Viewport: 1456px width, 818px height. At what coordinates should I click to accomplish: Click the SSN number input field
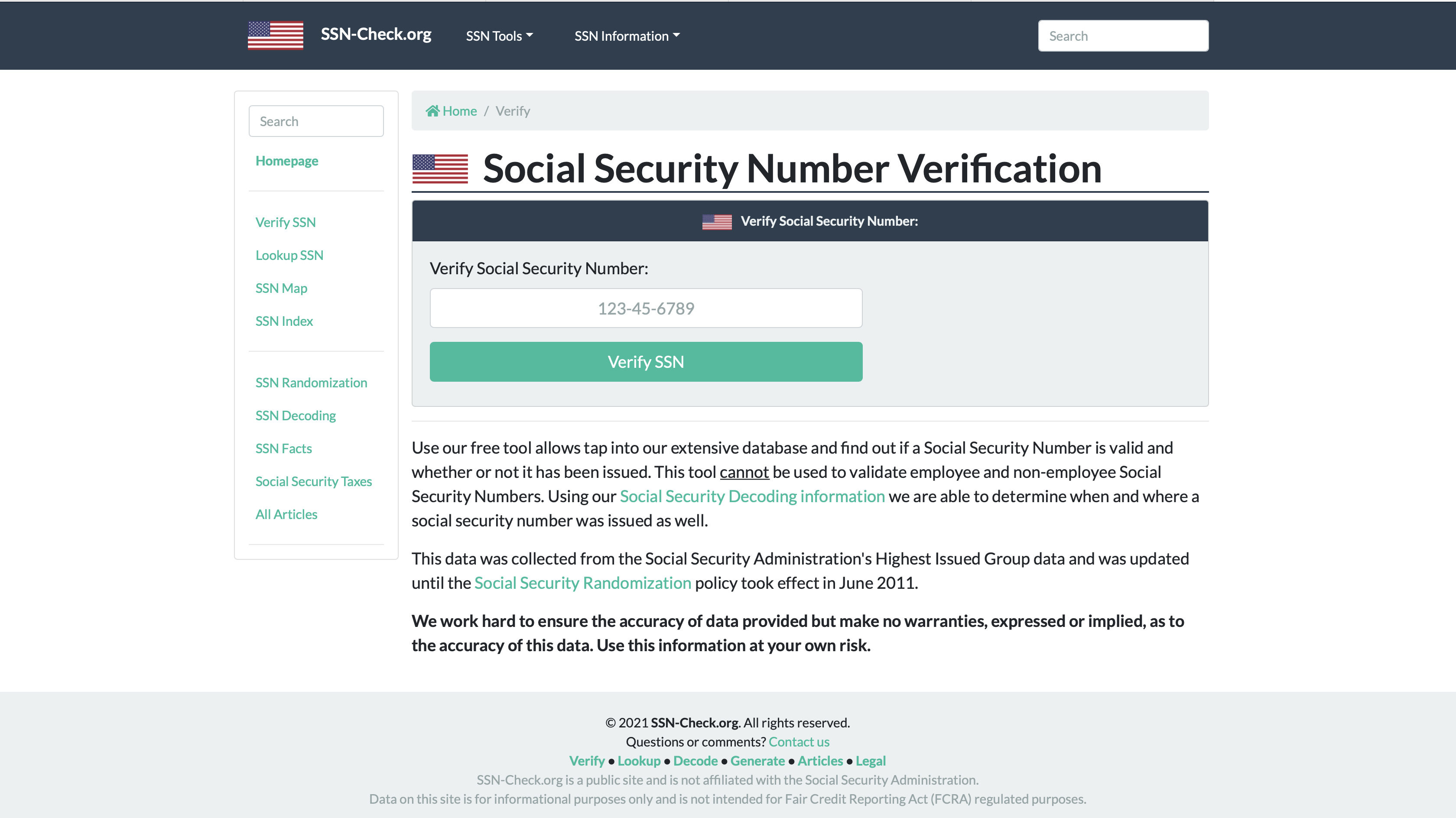645,308
